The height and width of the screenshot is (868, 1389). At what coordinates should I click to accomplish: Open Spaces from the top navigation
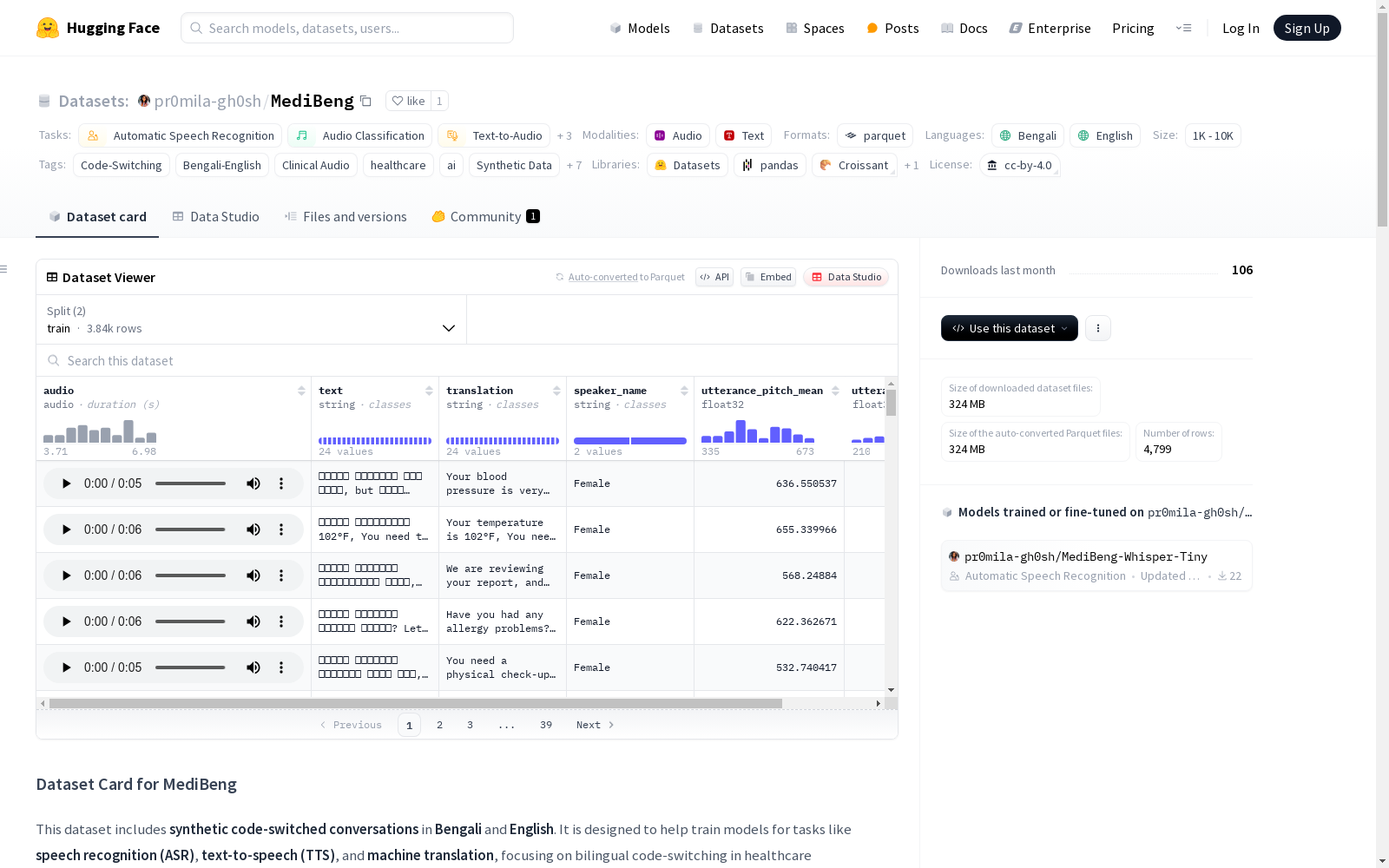(x=815, y=28)
